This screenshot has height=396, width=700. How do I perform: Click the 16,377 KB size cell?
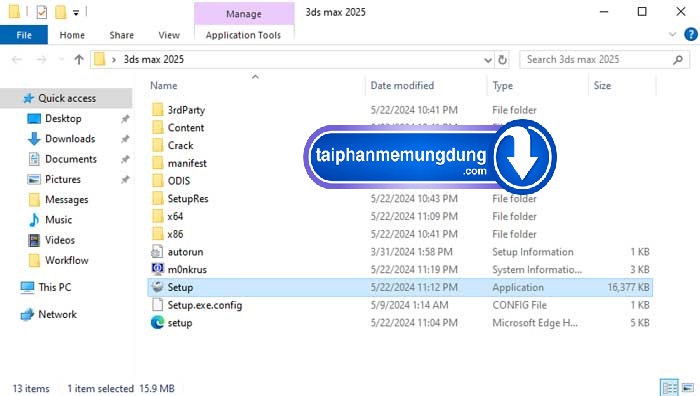tap(629, 287)
